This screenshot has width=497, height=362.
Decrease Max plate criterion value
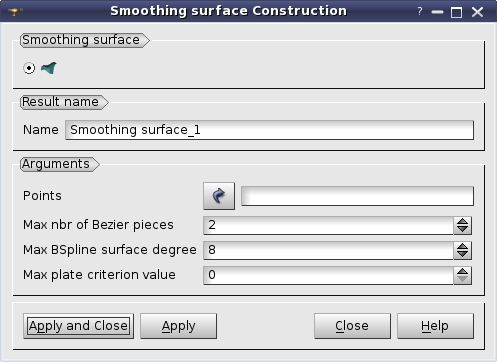point(462,280)
